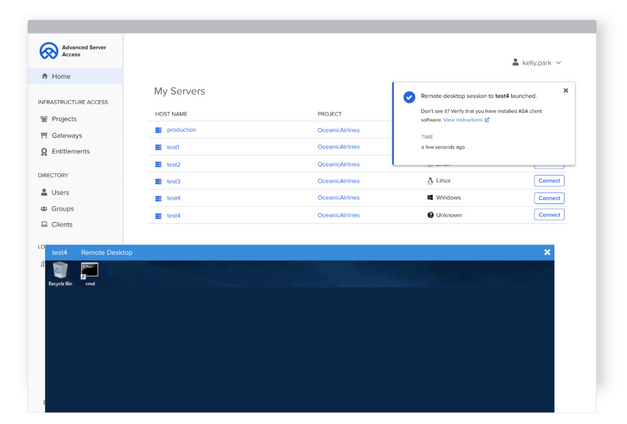Open the production host name link
This screenshot has width=627, height=424.
[x=181, y=130]
